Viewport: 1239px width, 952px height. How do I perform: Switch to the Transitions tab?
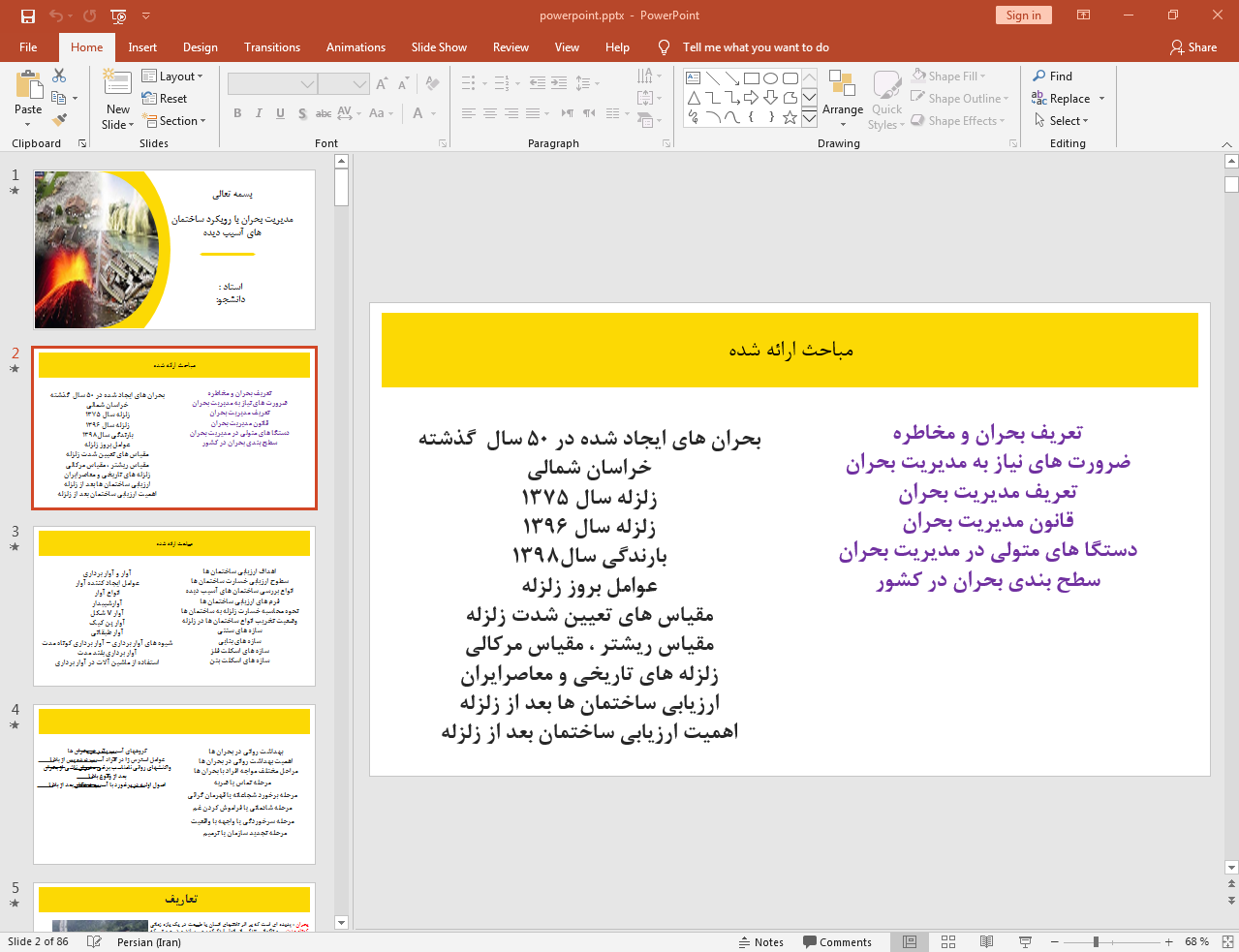[272, 47]
